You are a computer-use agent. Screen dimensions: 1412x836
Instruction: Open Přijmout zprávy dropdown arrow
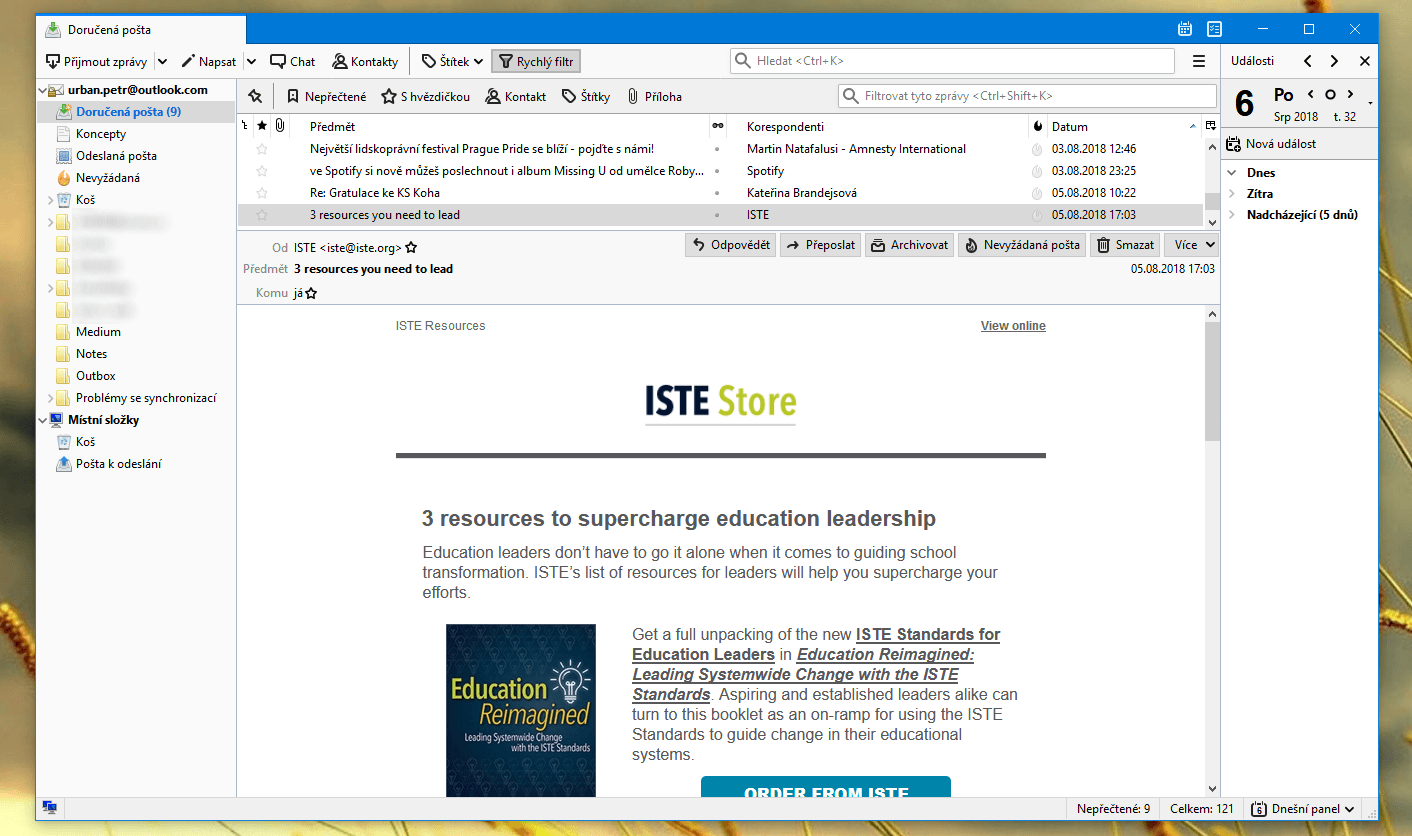point(163,61)
